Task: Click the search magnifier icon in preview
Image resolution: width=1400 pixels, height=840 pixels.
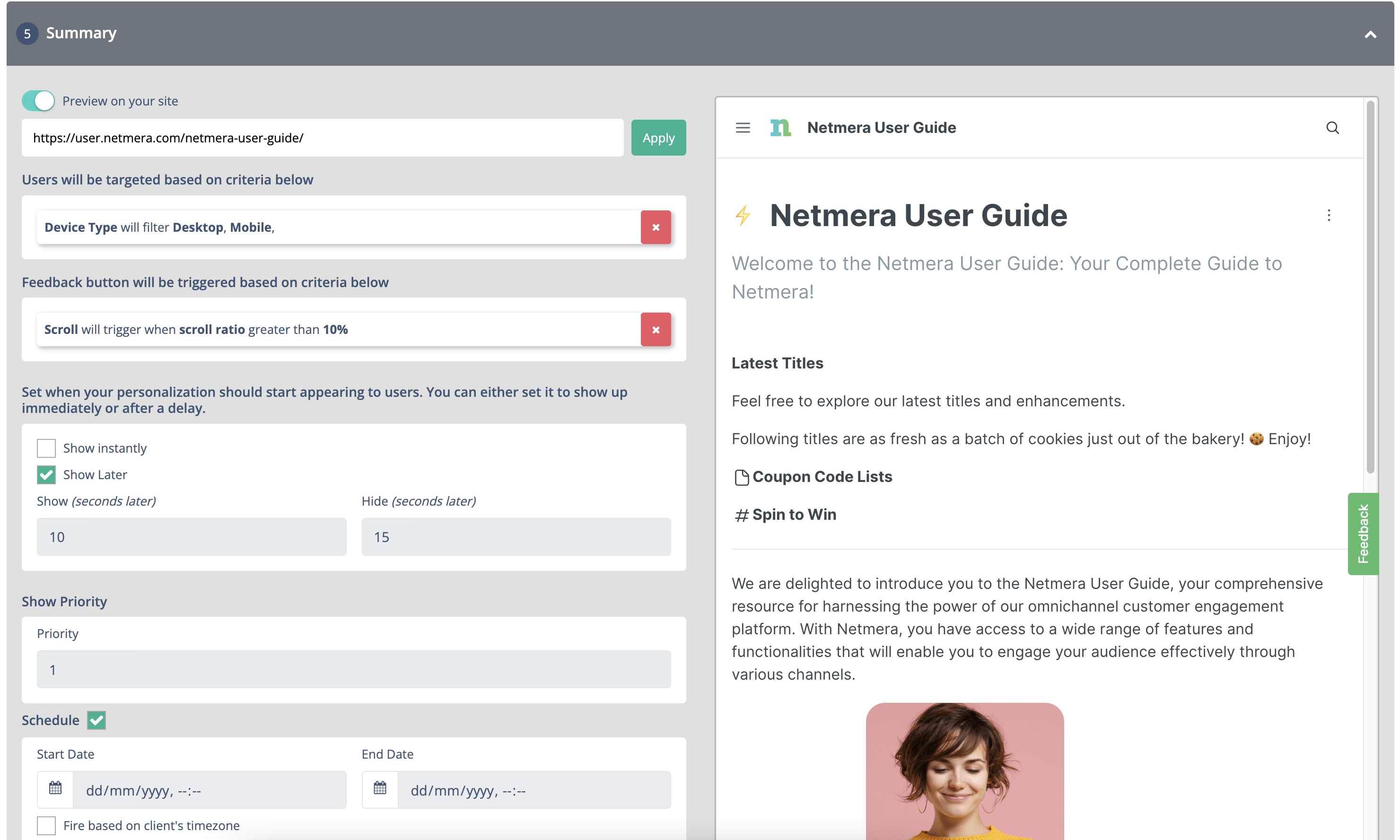Action: [x=1332, y=128]
